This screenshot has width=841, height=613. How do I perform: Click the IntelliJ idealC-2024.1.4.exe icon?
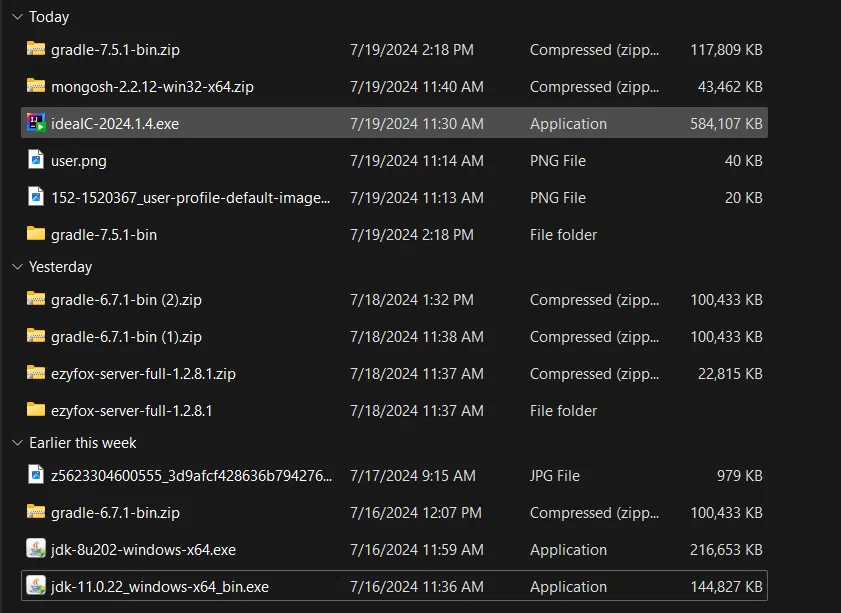point(36,123)
